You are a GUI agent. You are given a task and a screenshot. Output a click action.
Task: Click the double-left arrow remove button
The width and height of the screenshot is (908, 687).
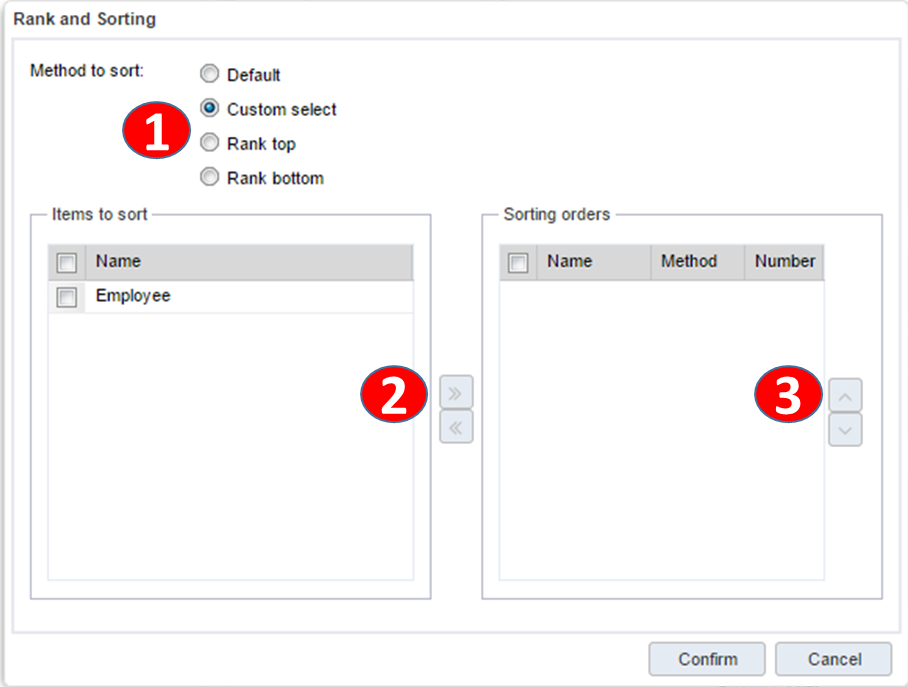click(x=456, y=427)
